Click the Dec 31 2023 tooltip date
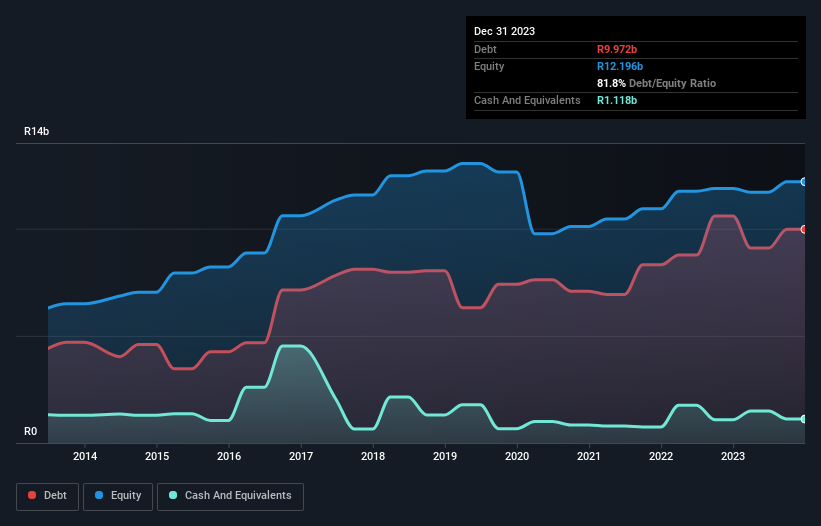 [504, 31]
